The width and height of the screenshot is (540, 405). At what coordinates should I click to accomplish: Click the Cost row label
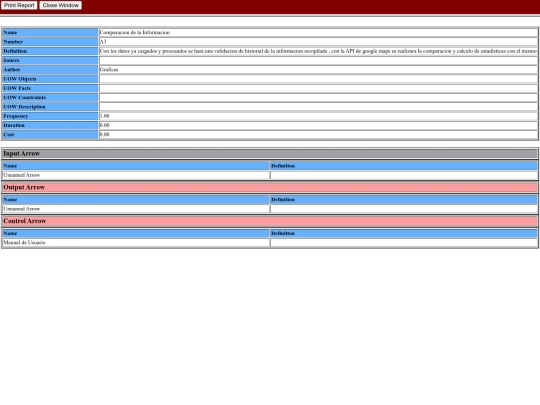[x=50, y=135]
